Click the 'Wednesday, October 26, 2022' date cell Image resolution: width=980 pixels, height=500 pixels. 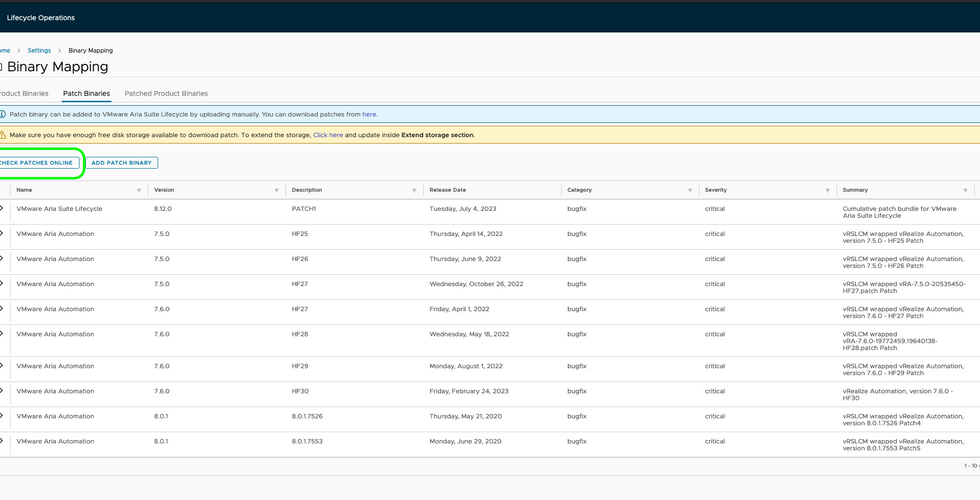click(476, 284)
